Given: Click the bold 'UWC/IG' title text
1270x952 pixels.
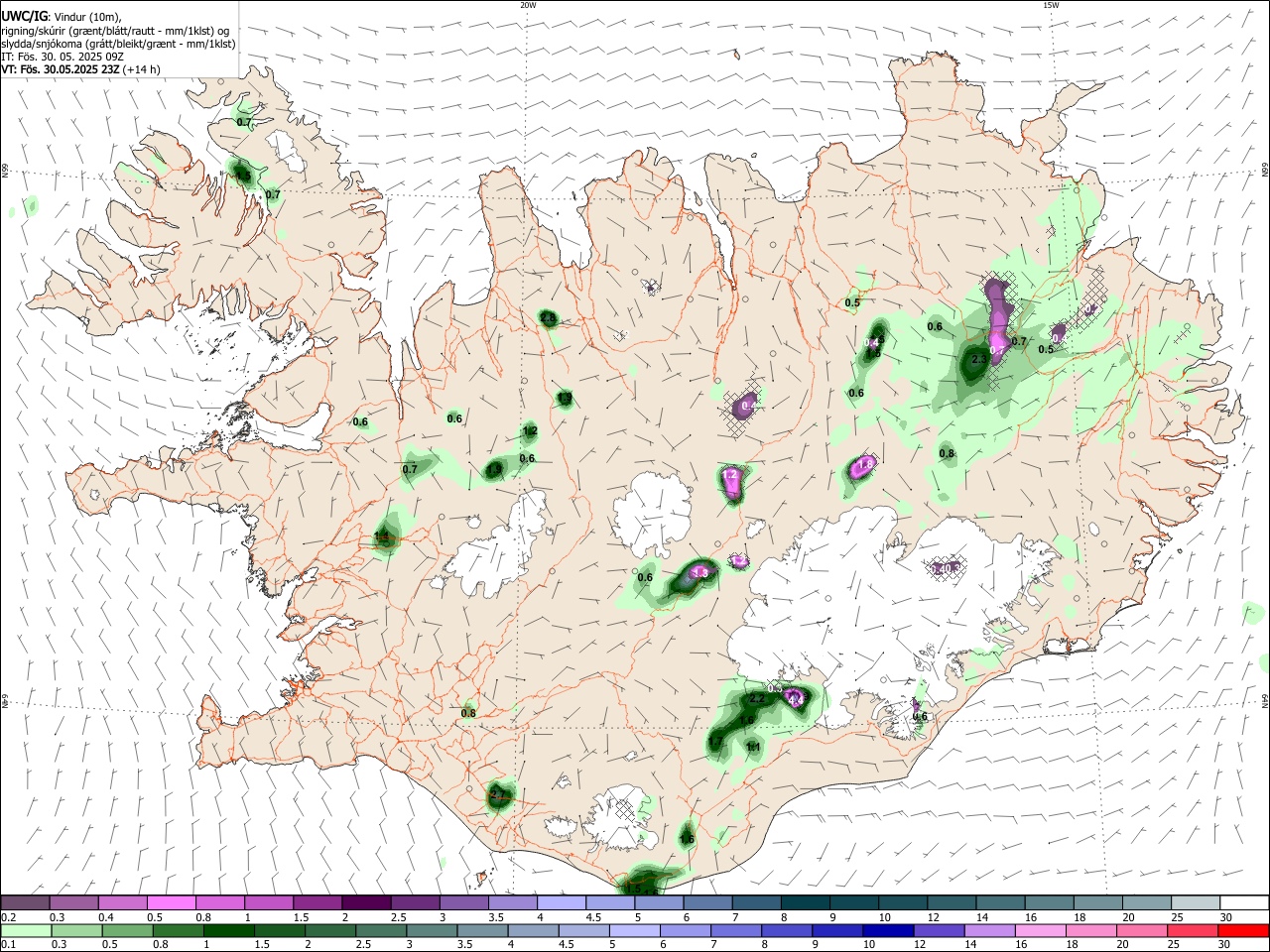Looking at the screenshot, I should (x=25, y=17).
